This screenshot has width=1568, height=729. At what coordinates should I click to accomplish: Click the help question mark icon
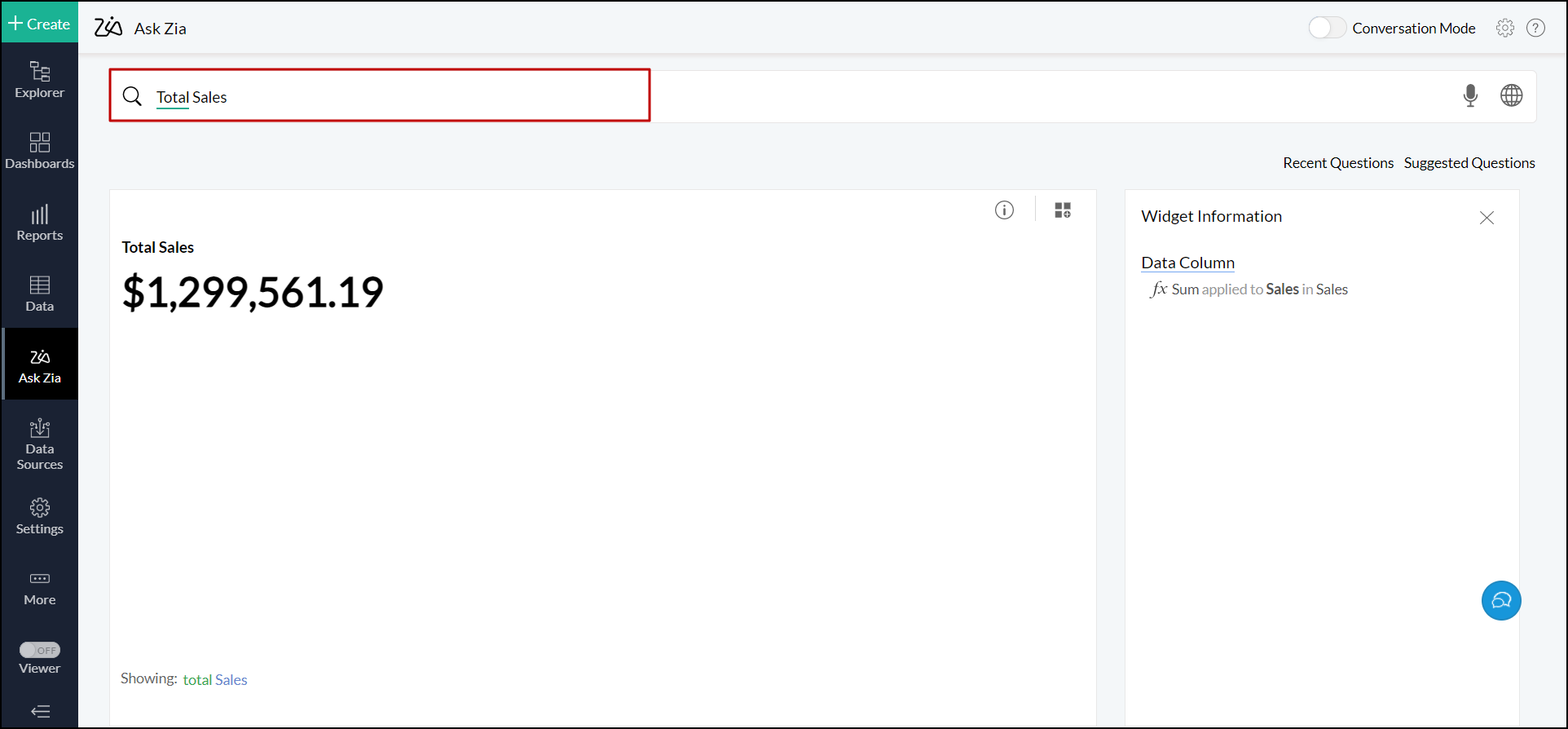click(1535, 29)
